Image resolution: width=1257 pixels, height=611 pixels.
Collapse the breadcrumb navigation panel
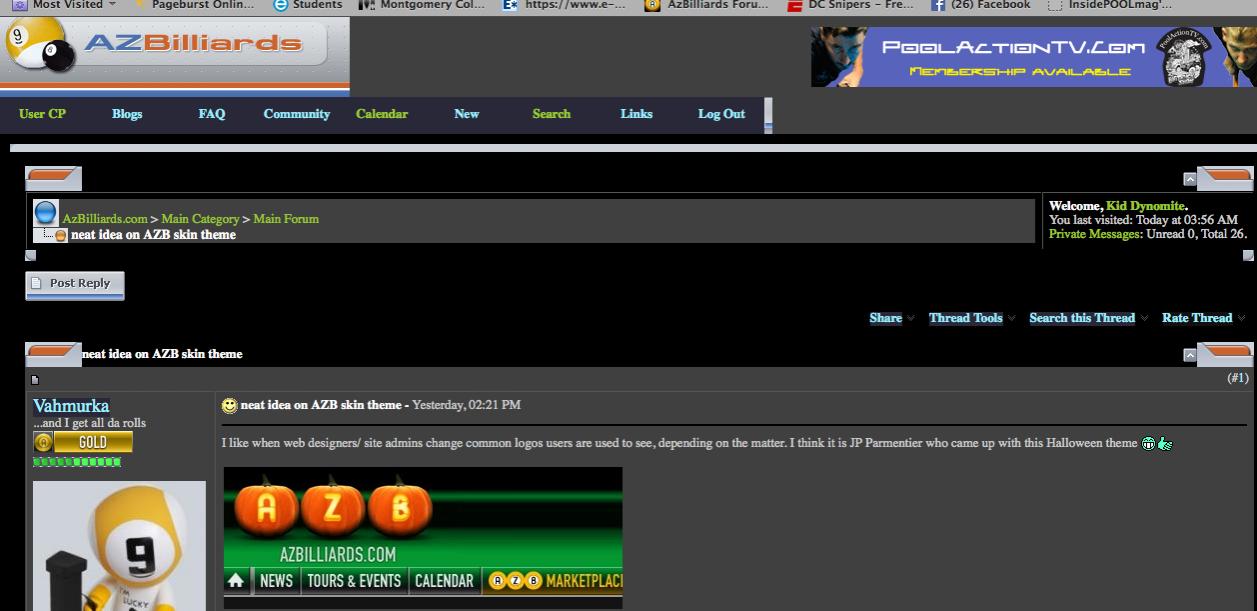[x=1190, y=179]
